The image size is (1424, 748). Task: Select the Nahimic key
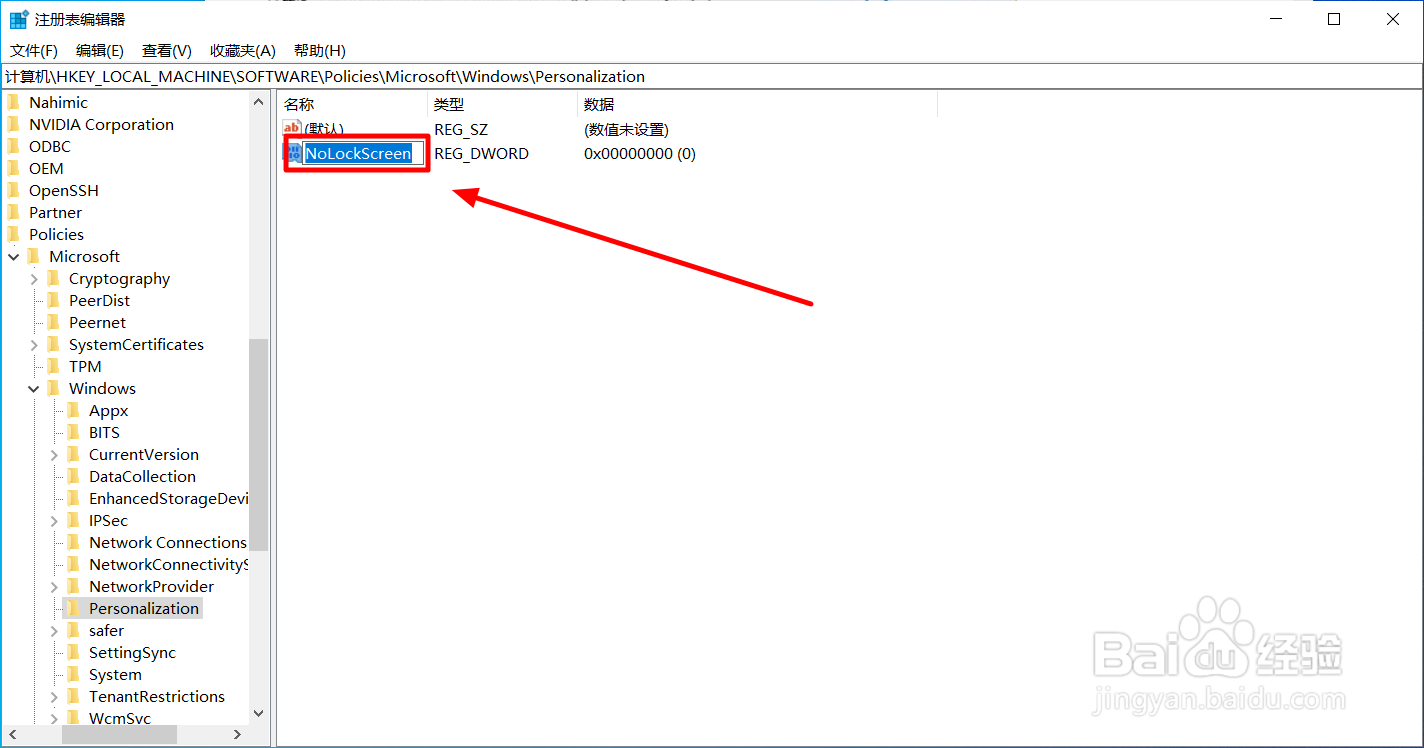(60, 102)
